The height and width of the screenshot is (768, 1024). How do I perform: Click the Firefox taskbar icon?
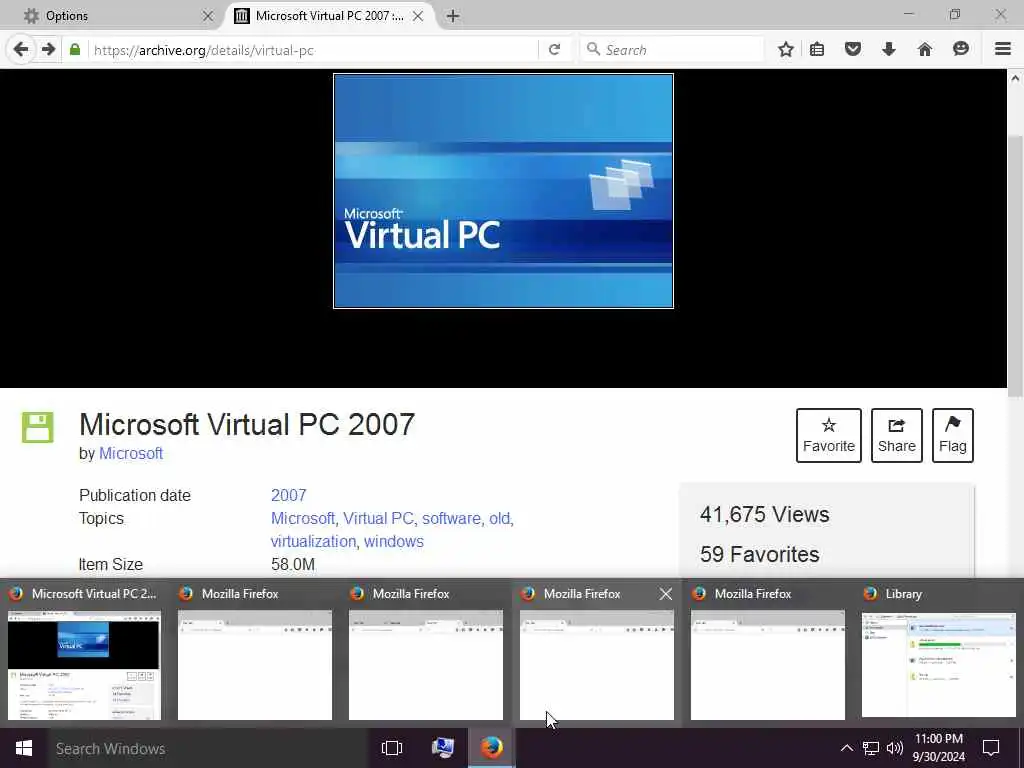click(492, 748)
